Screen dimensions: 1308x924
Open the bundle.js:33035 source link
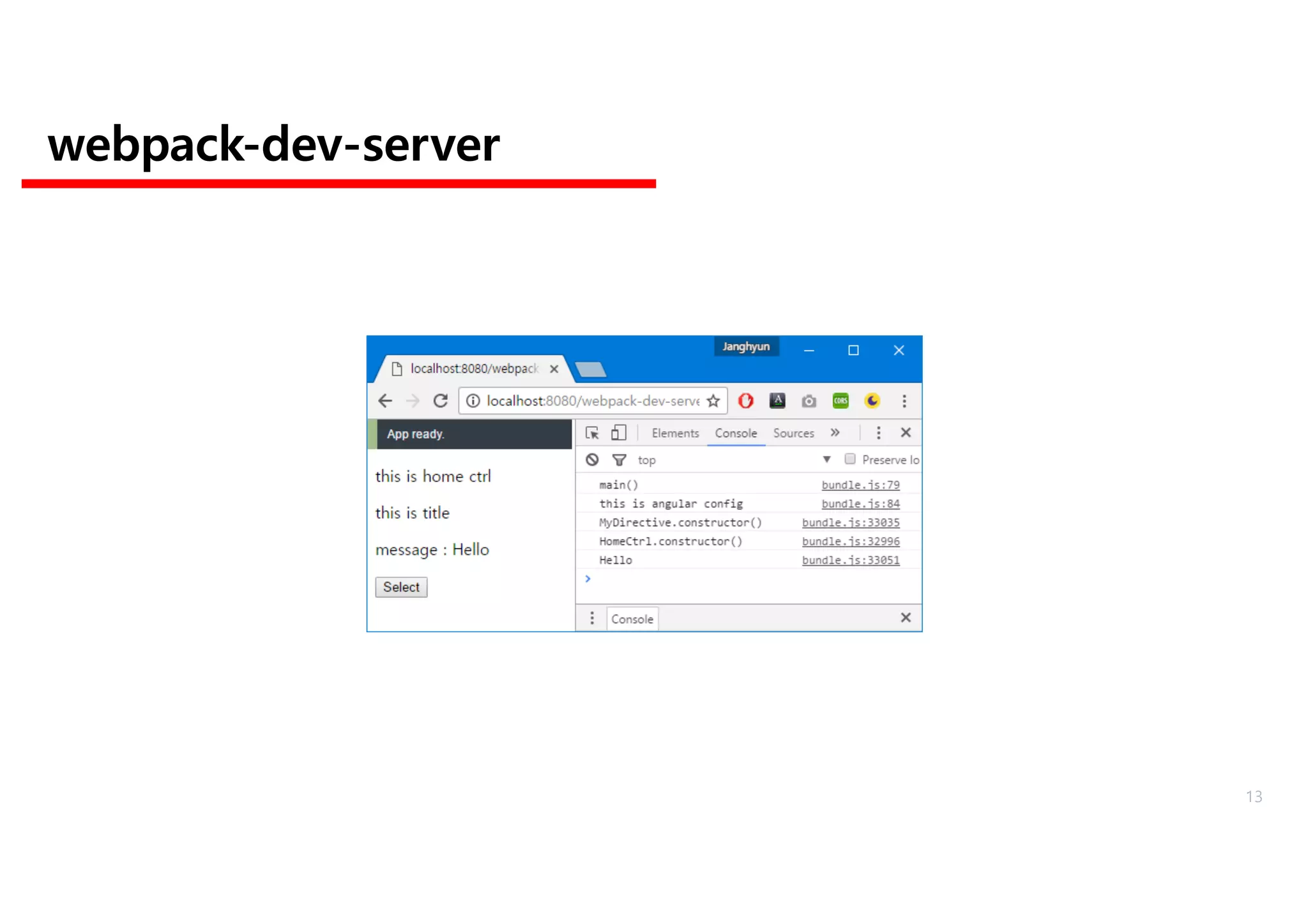pos(850,522)
